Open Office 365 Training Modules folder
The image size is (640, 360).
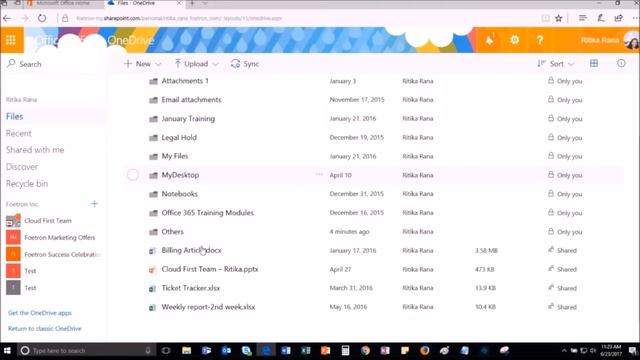[x=207, y=213]
